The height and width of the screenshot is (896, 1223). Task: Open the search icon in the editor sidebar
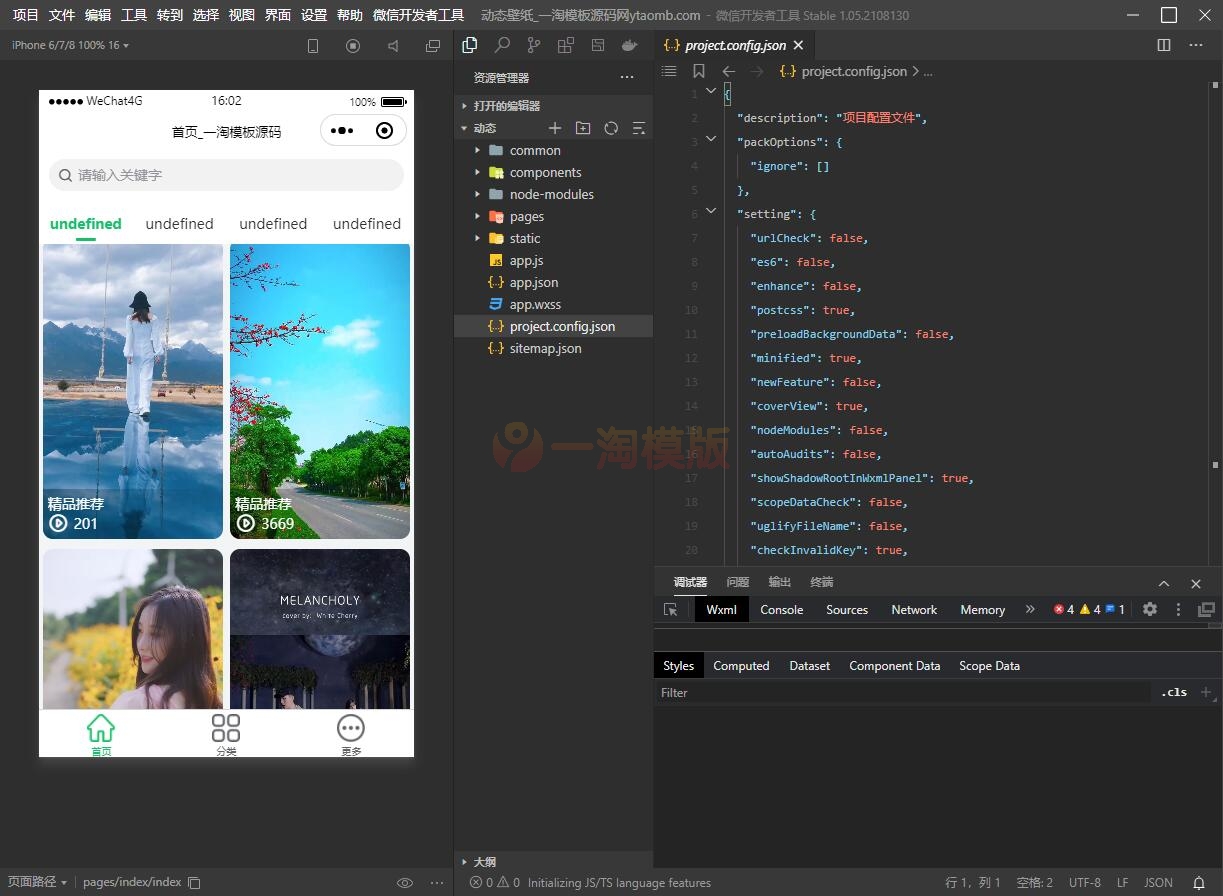coord(502,45)
